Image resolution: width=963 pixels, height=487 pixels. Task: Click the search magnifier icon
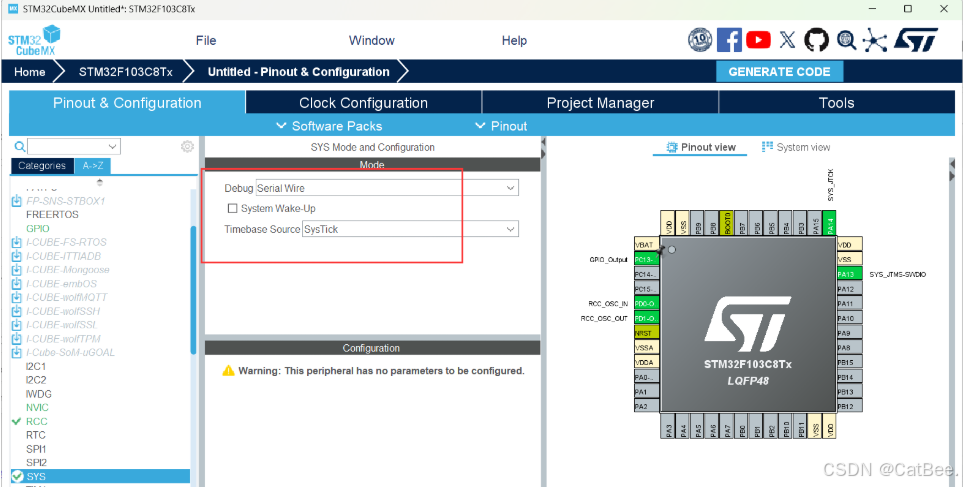tap(20, 146)
